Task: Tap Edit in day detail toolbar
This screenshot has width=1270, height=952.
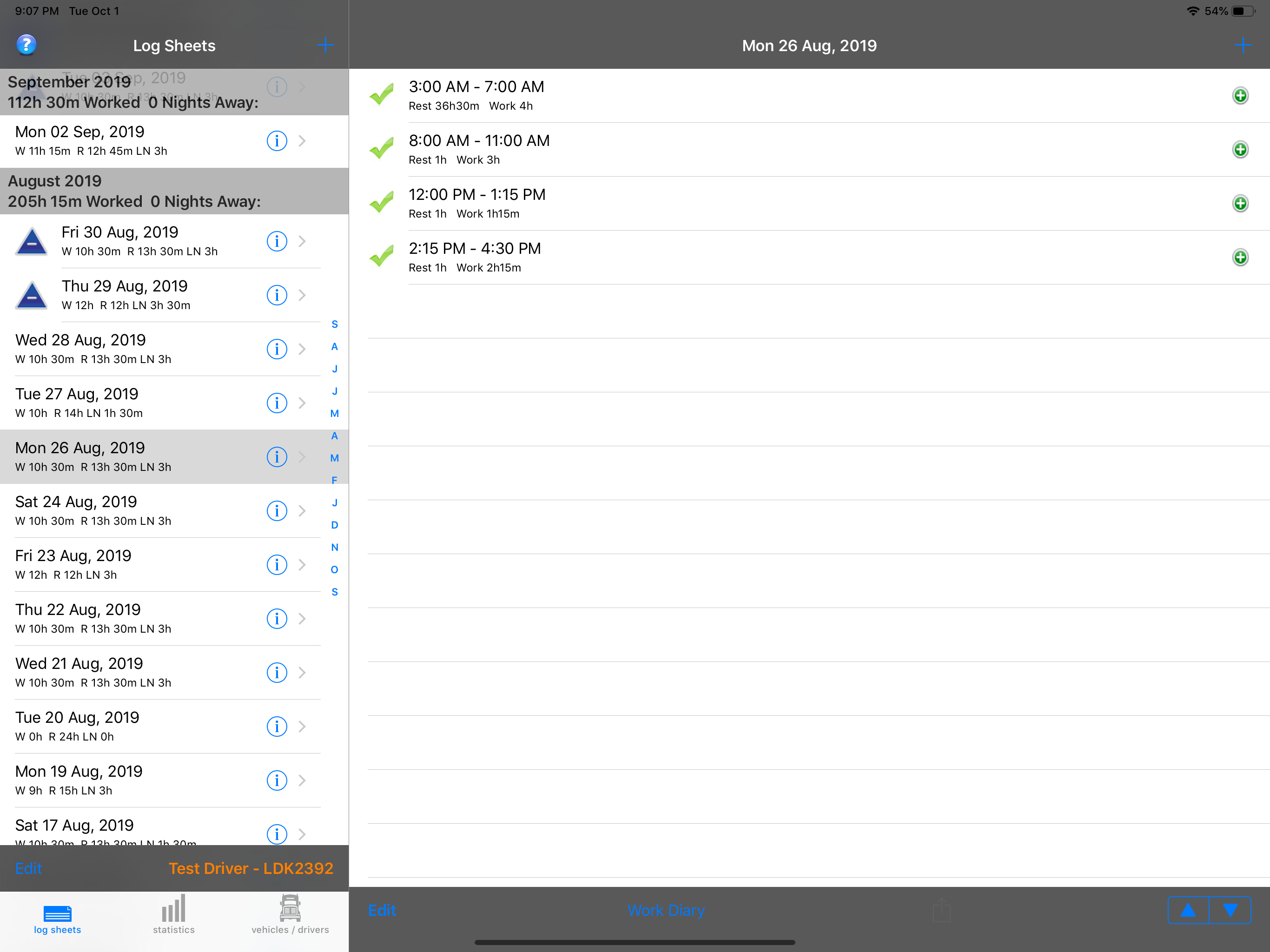Action: click(x=382, y=911)
